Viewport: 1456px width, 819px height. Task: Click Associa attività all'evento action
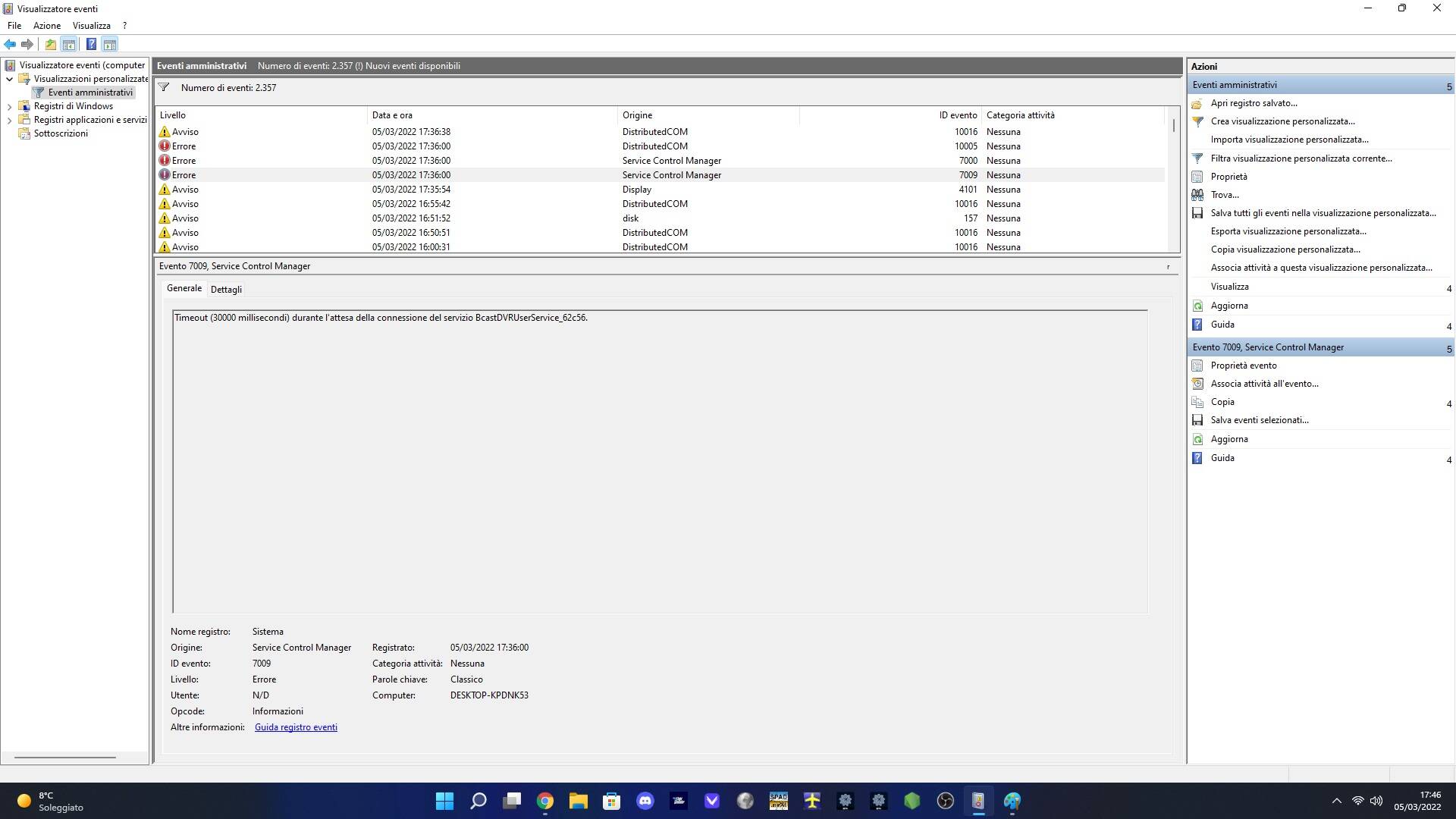coord(1264,384)
